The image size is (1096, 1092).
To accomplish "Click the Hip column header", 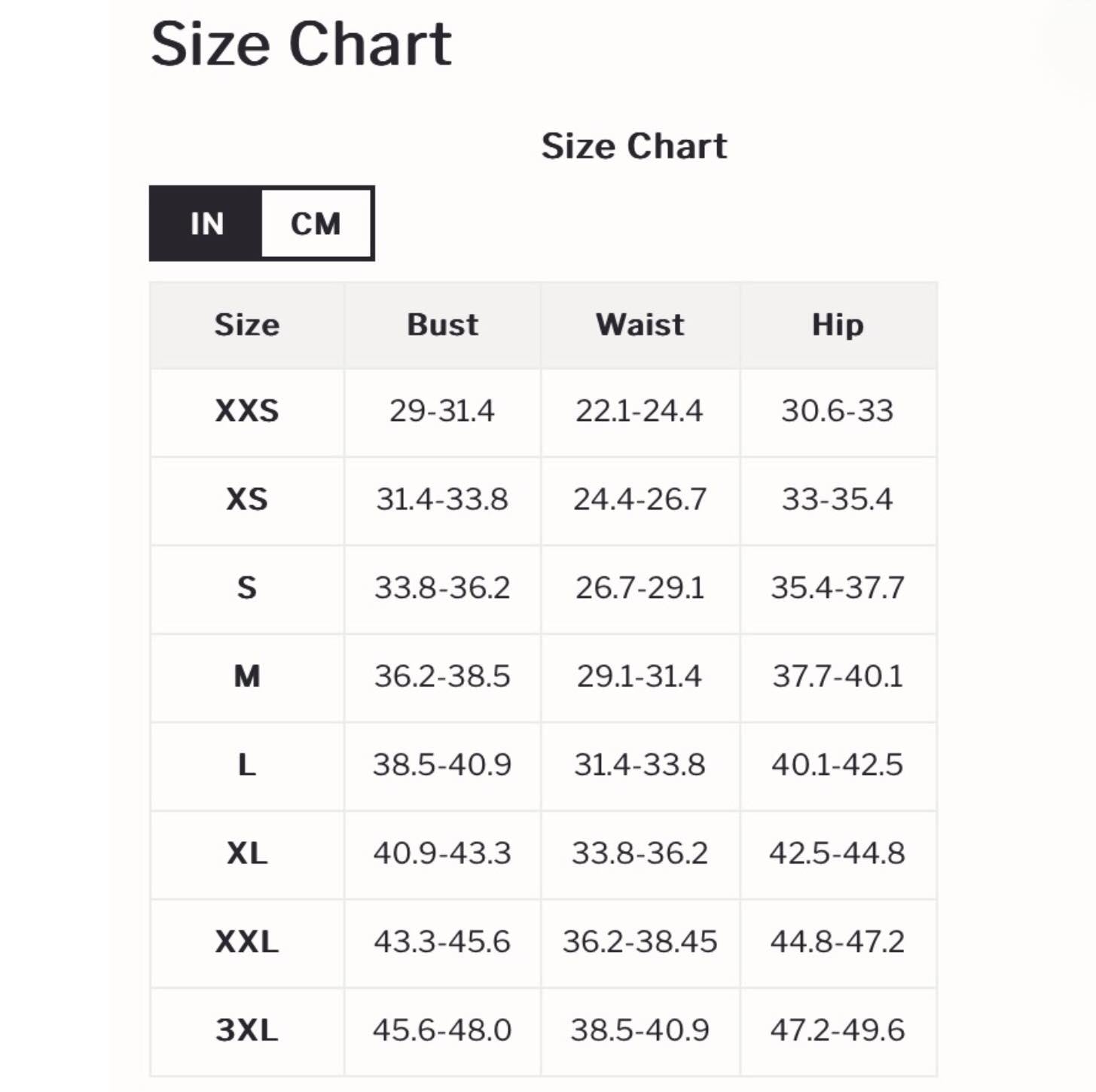I will click(x=838, y=325).
